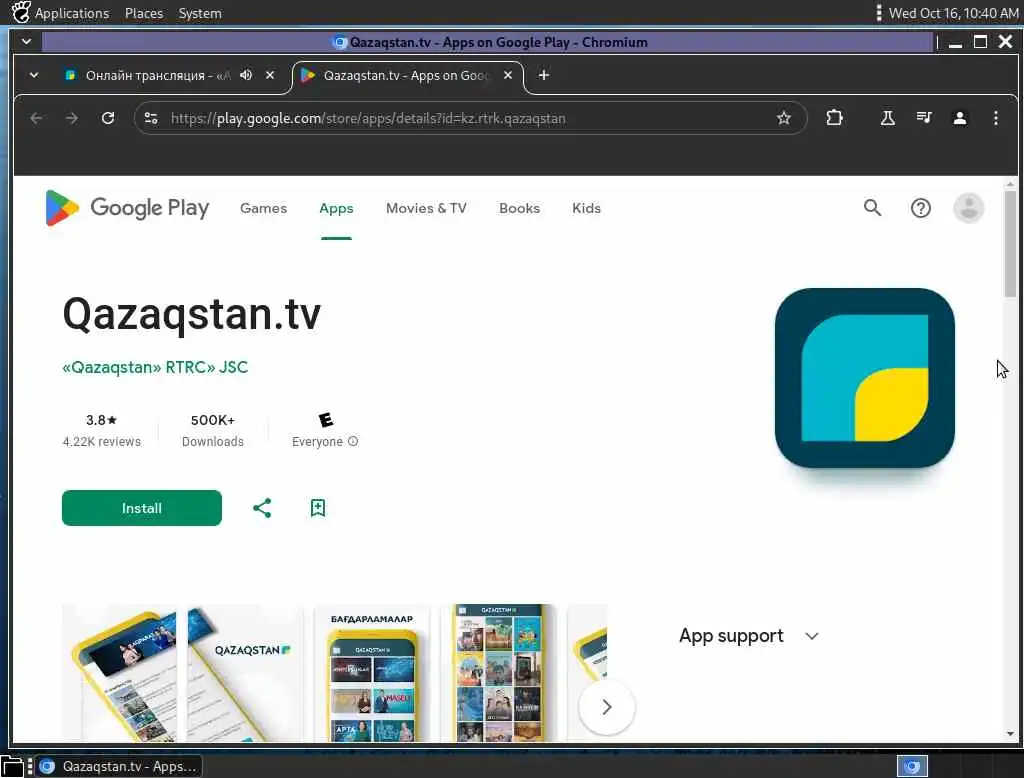Open the Chromium three-dot menu
1024x778 pixels.
tap(995, 118)
